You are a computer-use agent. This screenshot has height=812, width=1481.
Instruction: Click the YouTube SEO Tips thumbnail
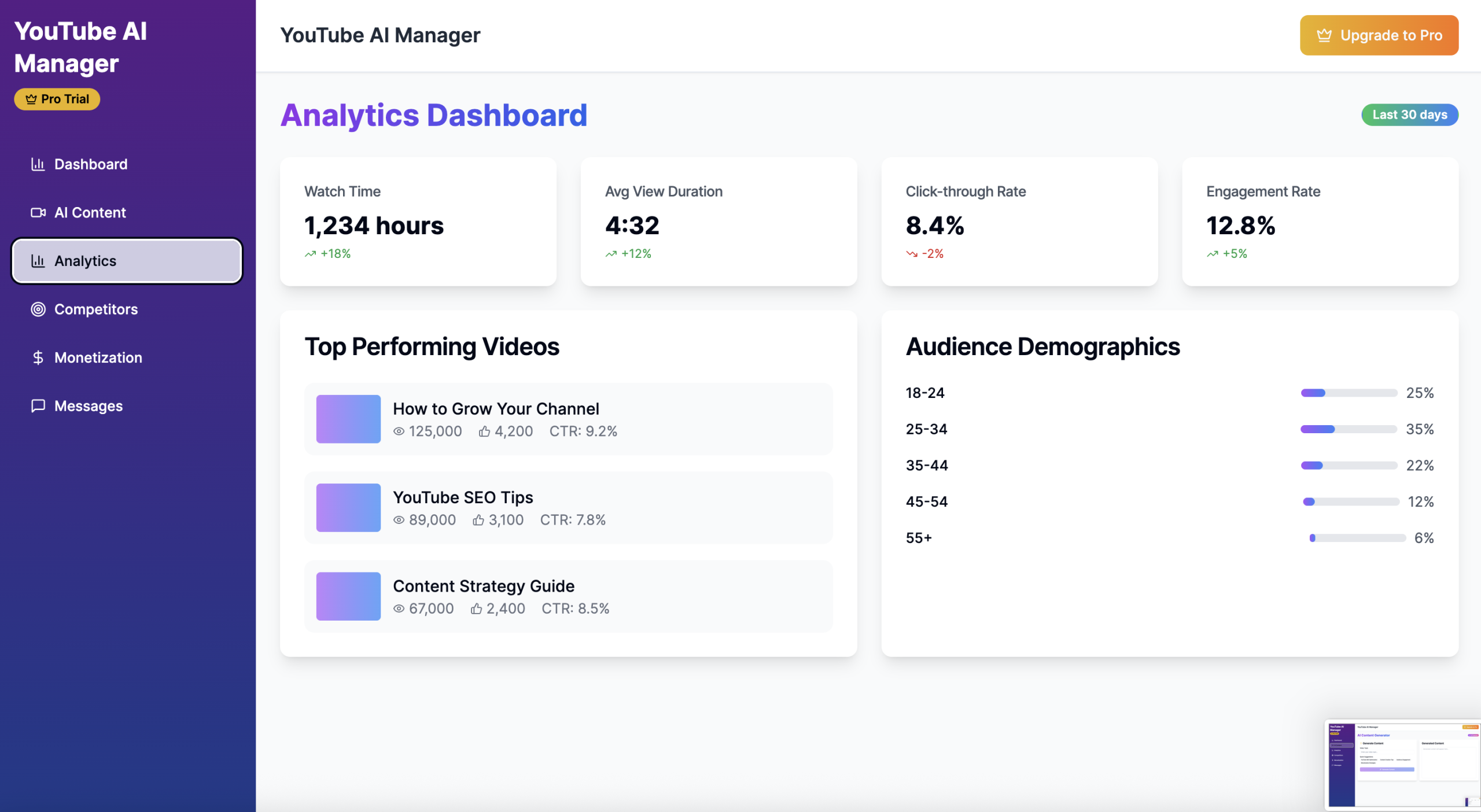pyautogui.click(x=348, y=507)
